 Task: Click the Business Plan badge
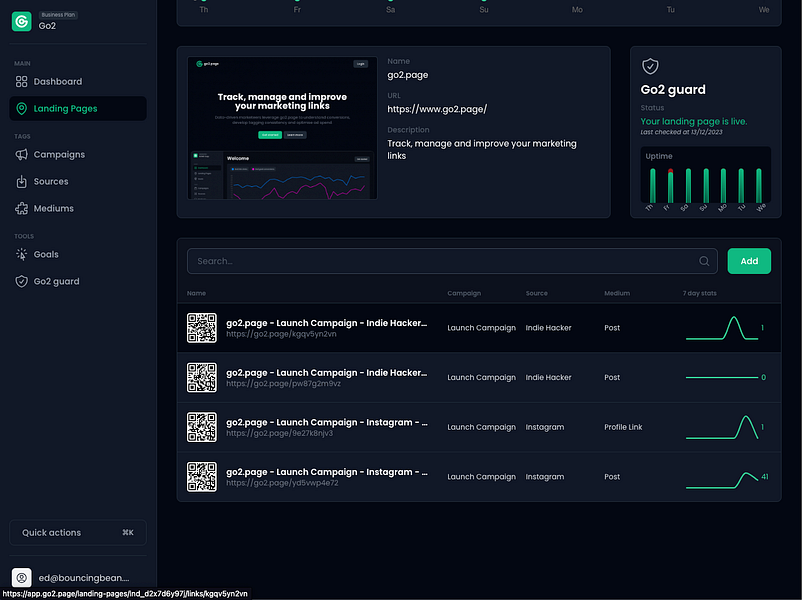click(58, 15)
